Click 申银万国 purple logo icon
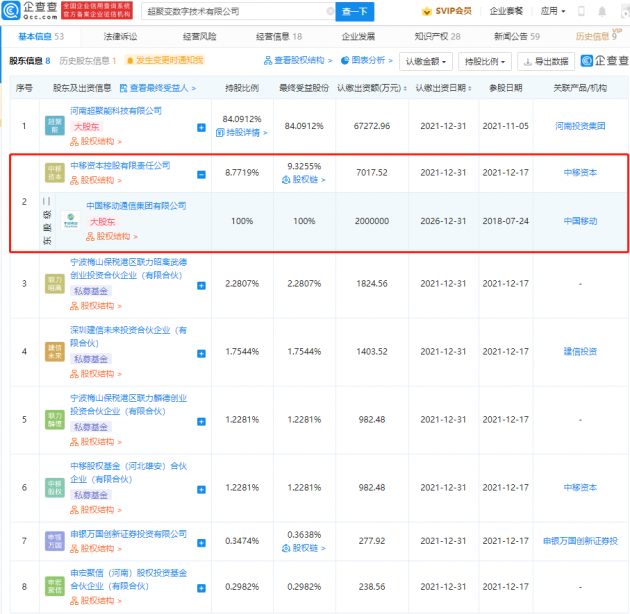Screen dimensions: 630x614 (55, 541)
